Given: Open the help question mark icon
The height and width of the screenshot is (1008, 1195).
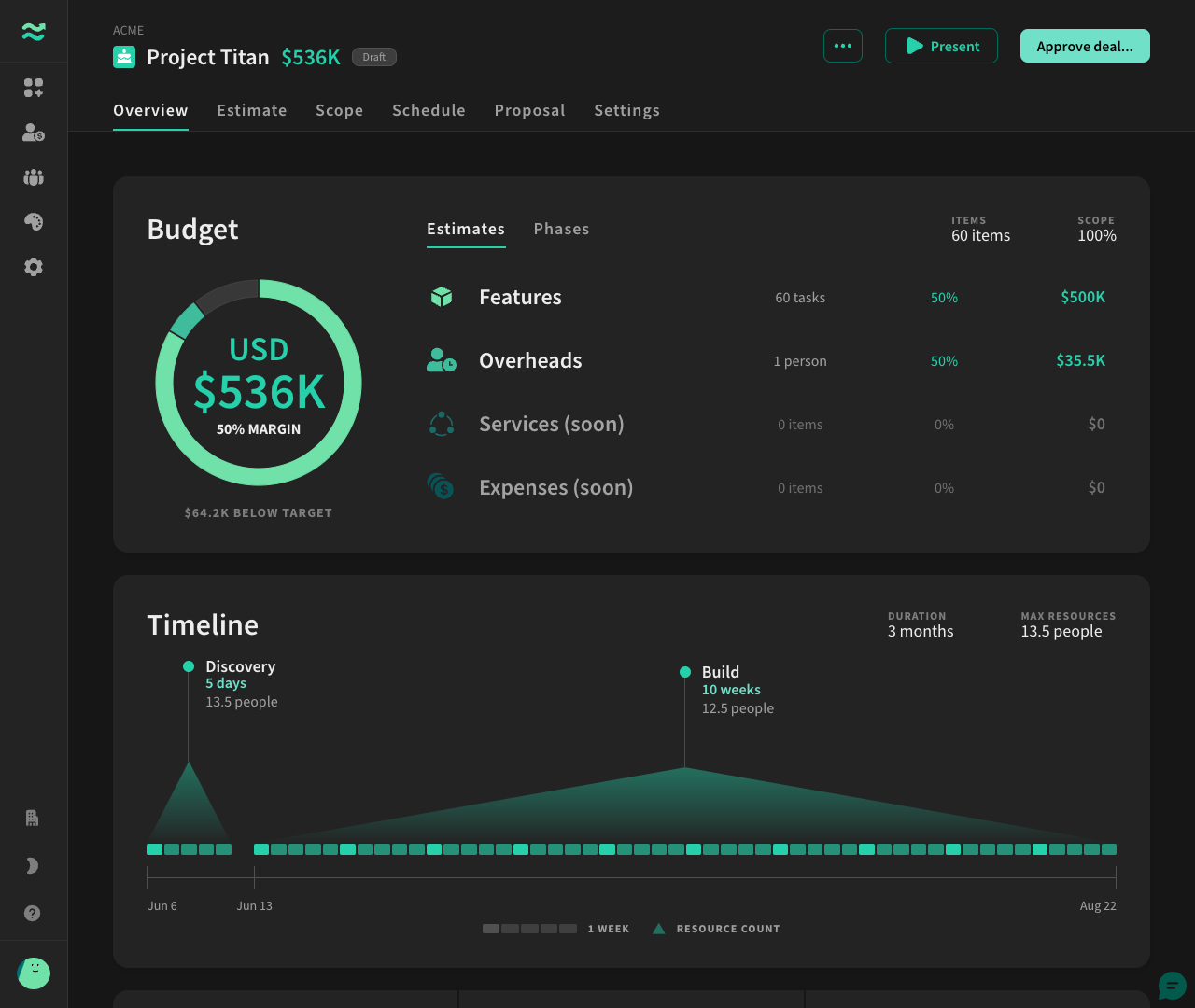Looking at the screenshot, I should (33, 914).
